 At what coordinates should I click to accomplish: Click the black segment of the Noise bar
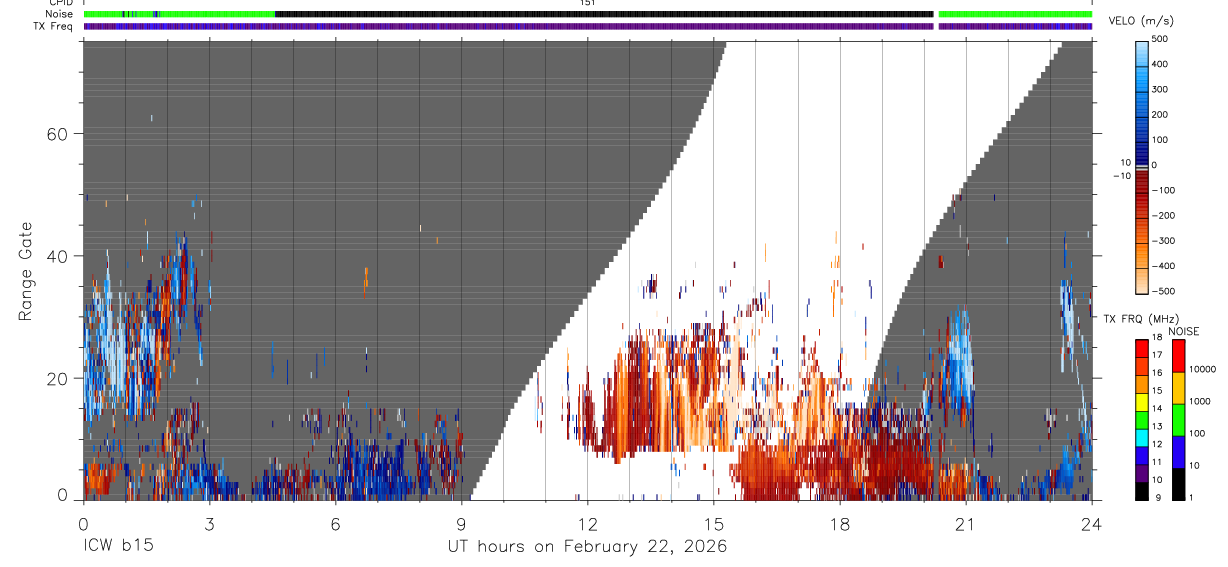point(604,14)
